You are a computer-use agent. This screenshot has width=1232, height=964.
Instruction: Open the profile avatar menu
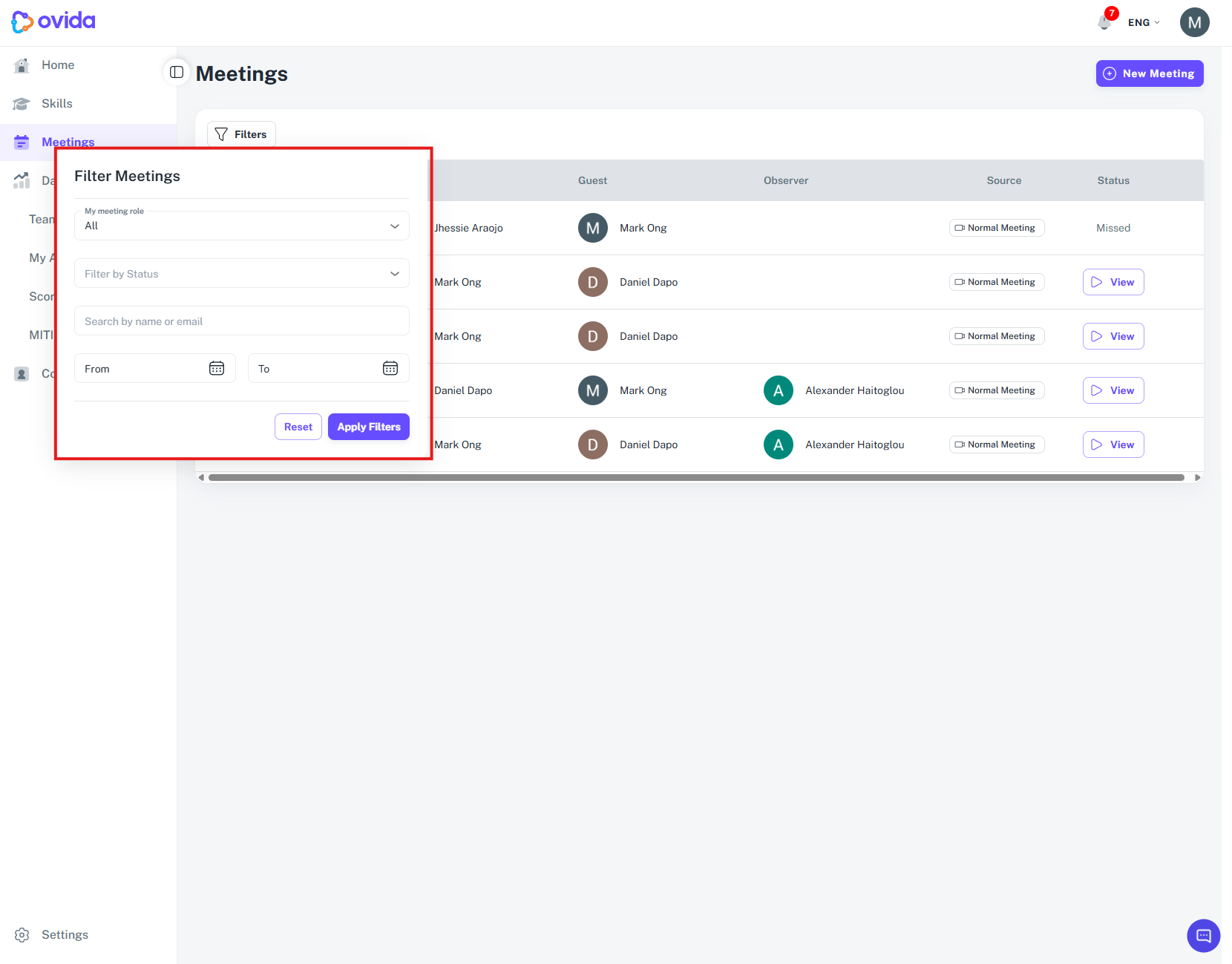pos(1194,22)
